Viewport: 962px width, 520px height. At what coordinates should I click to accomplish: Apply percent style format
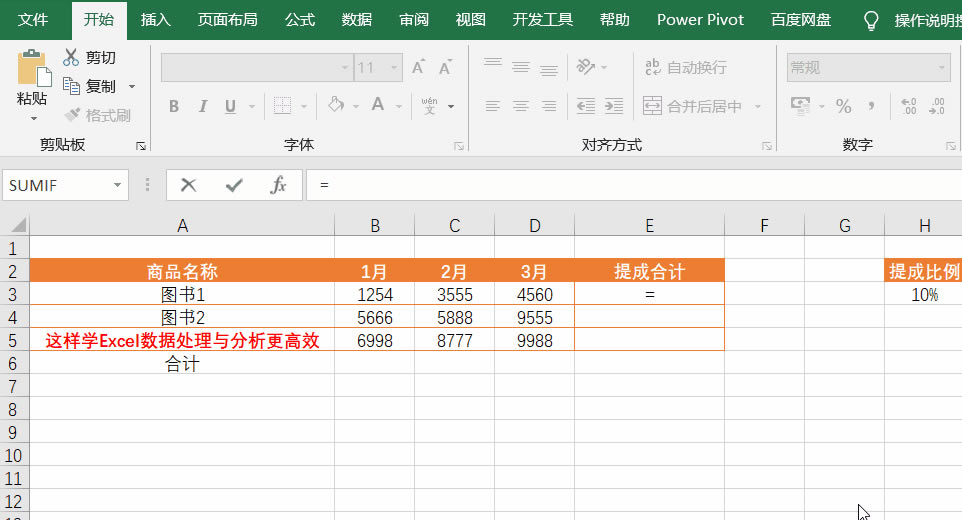click(843, 106)
